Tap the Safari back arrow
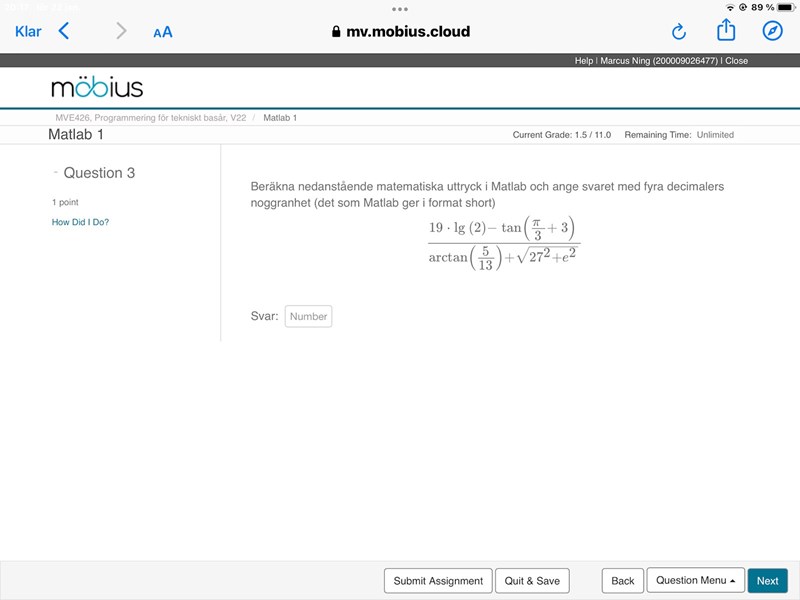 click(x=64, y=31)
